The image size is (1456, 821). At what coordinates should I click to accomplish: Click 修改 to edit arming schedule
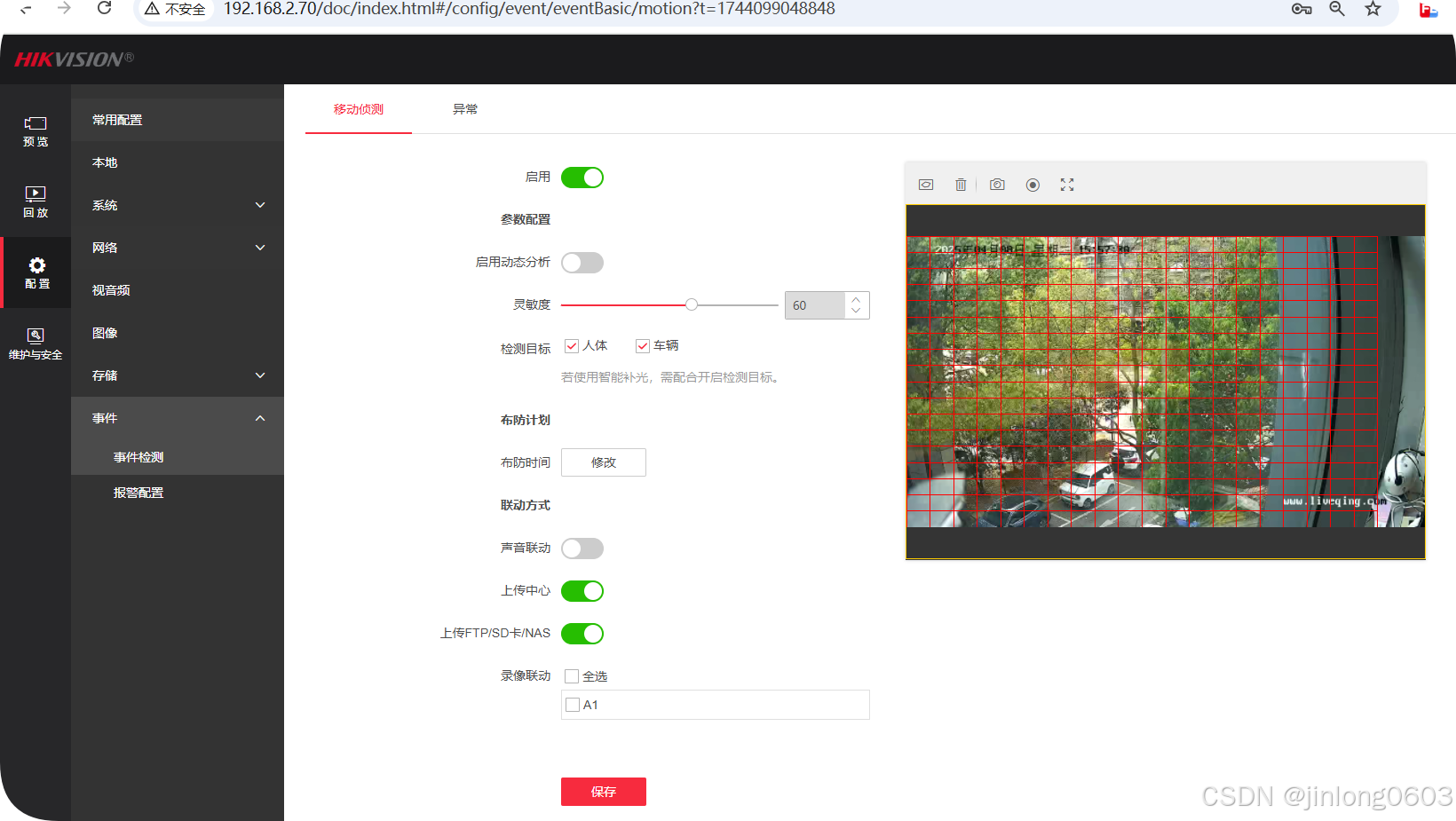click(x=603, y=462)
